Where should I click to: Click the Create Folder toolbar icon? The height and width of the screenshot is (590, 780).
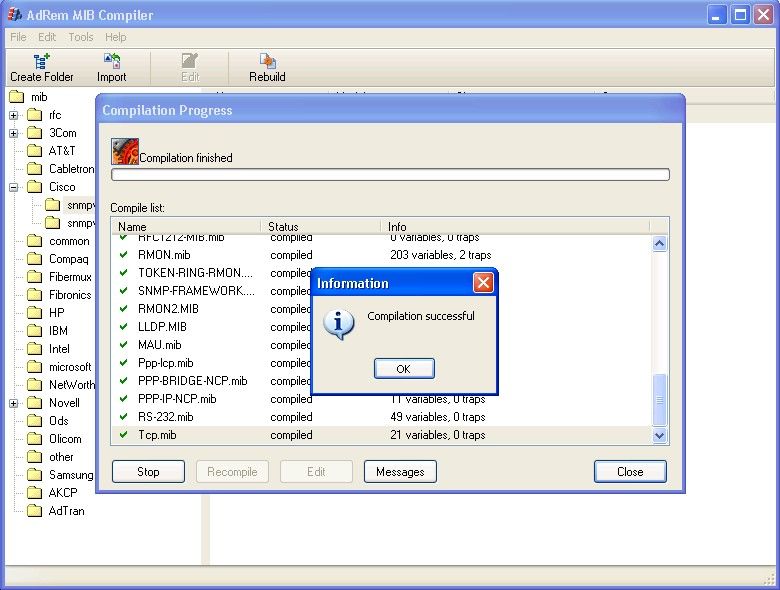click(42, 62)
